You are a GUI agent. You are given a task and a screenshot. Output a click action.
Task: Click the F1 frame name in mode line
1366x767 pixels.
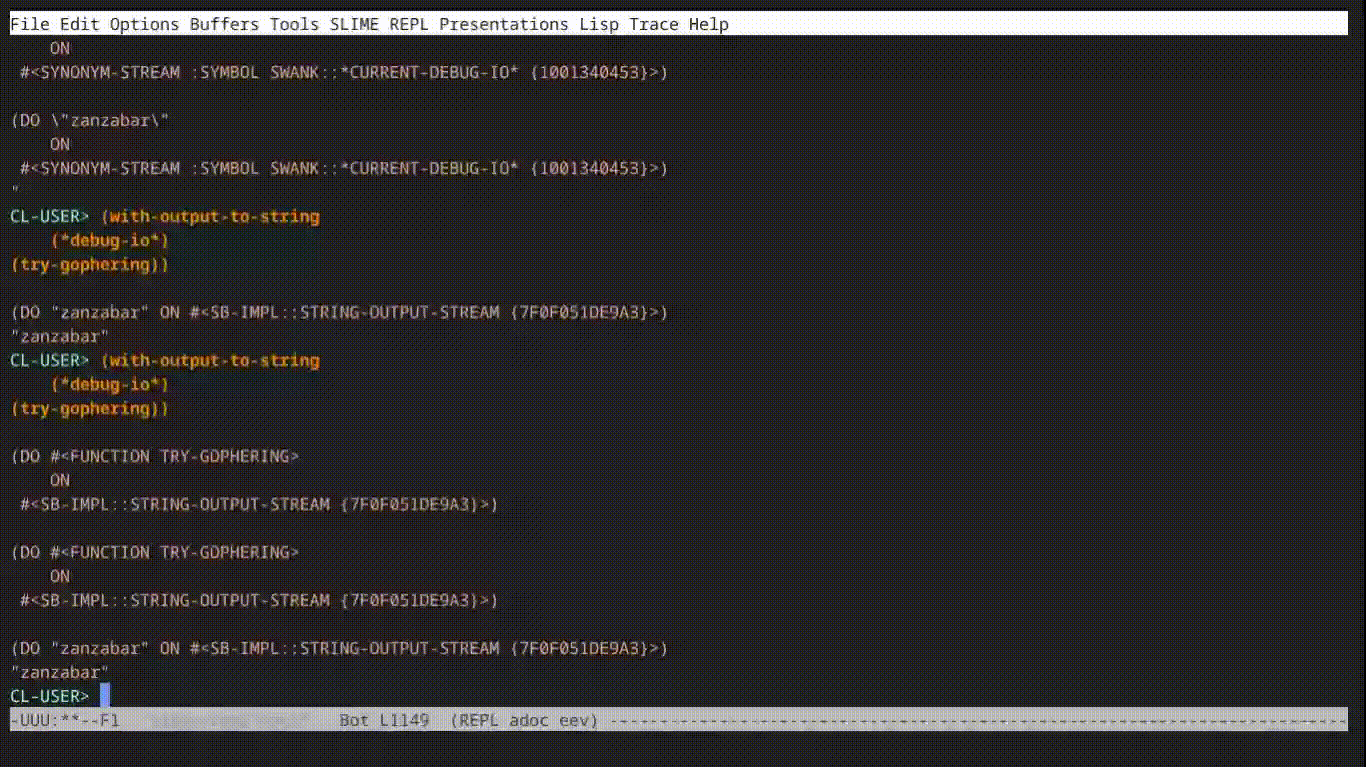coord(109,720)
